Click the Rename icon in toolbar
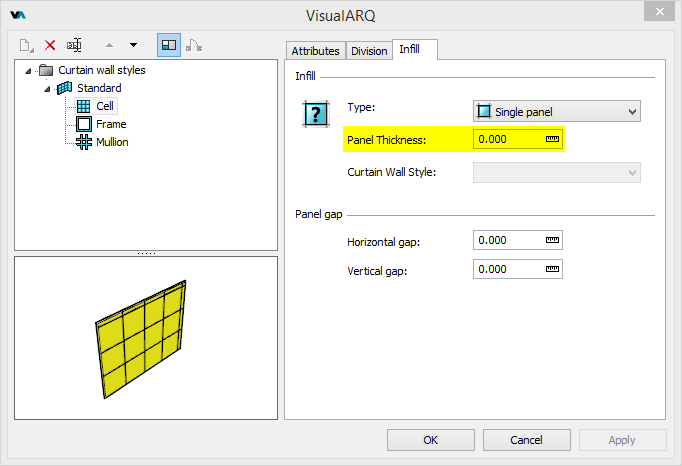 [x=74, y=45]
